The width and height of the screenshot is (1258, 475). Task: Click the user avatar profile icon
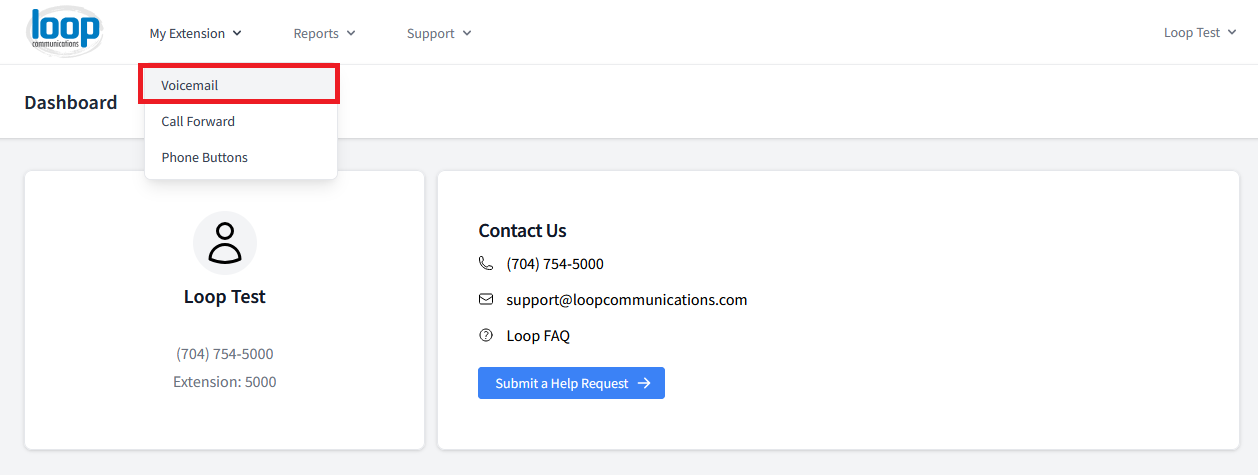pos(225,243)
